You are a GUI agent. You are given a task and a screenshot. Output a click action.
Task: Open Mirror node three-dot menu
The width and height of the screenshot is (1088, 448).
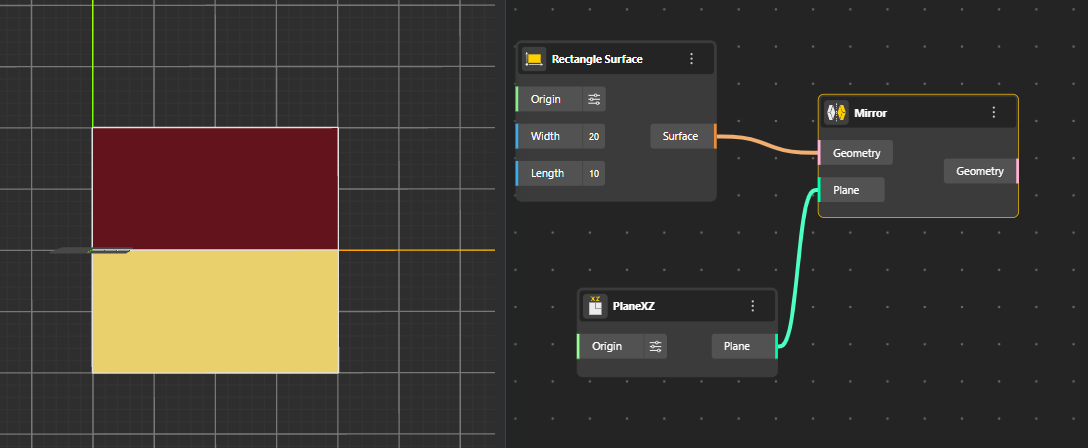pos(994,112)
